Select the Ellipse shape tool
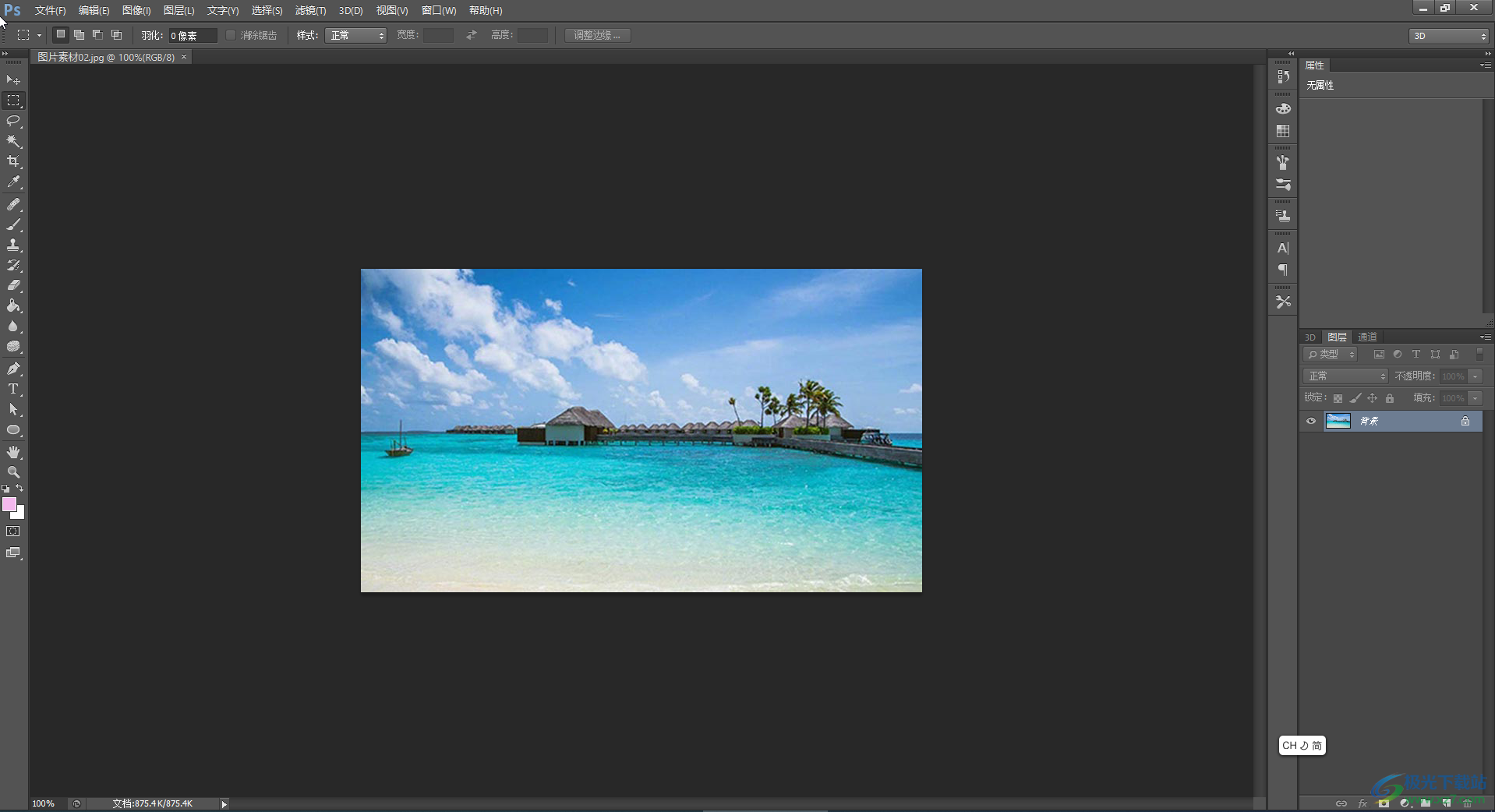Screen dimensions: 1495x812 [13, 430]
